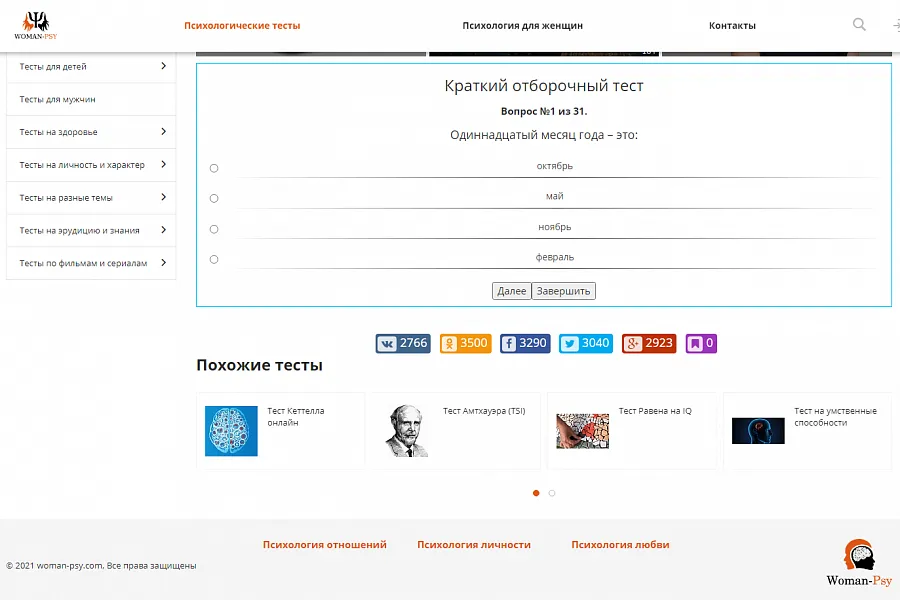Open Тест Равена на IQ link
The width and height of the screenshot is (900, 600).
655,411
